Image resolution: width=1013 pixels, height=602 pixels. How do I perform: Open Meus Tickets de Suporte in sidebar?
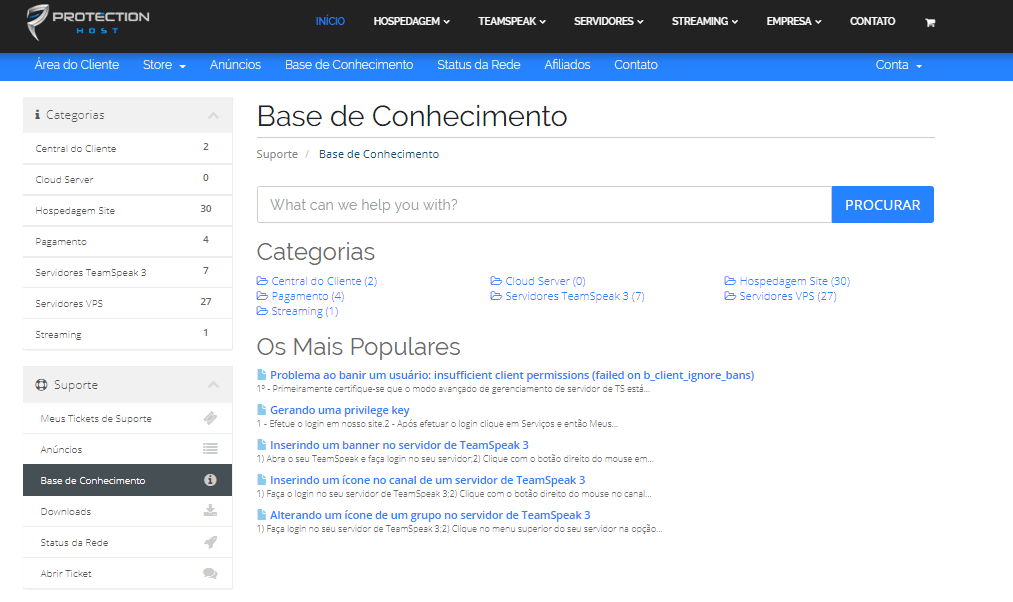click(x=127, y=419)
